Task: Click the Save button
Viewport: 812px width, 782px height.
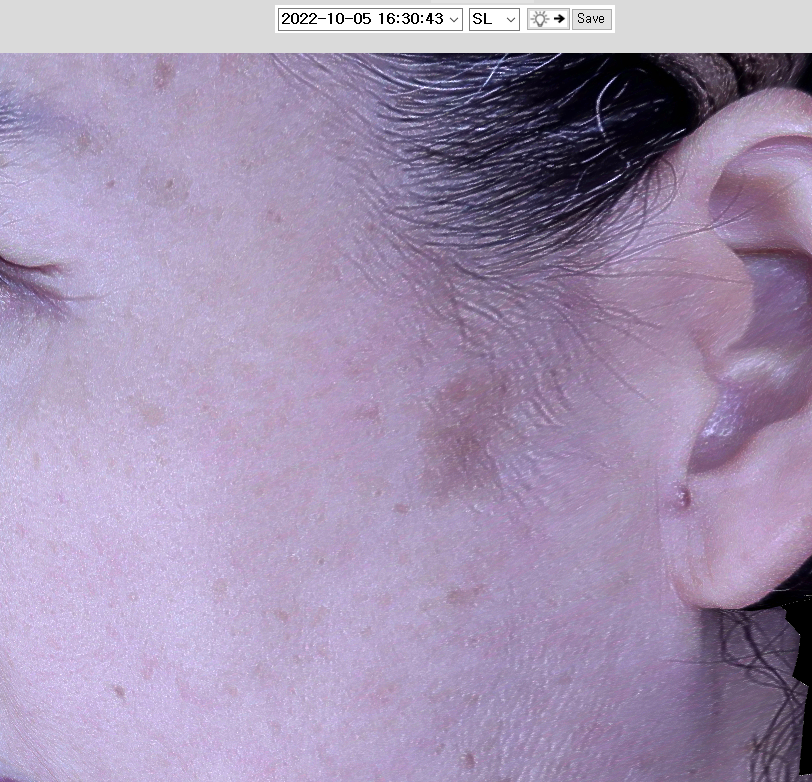Action: click(x=591, y=19)
